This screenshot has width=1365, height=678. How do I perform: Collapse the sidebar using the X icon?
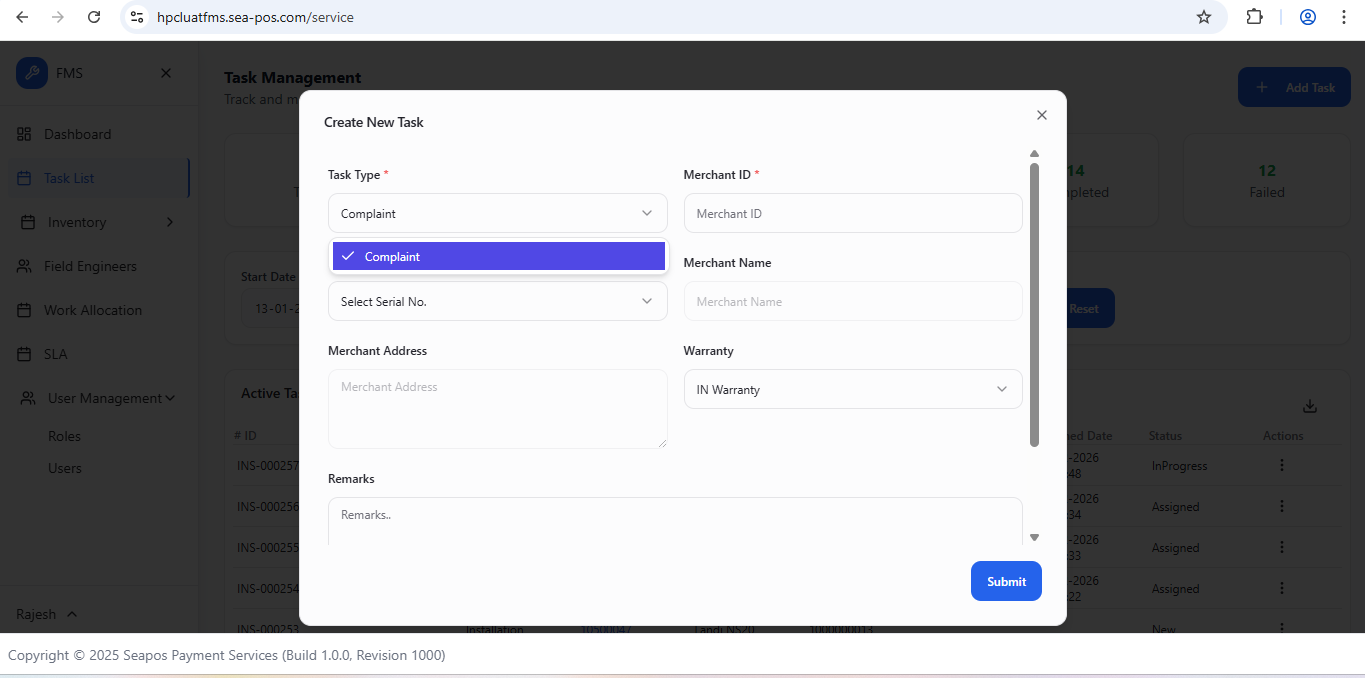click(x=166, y=73)
